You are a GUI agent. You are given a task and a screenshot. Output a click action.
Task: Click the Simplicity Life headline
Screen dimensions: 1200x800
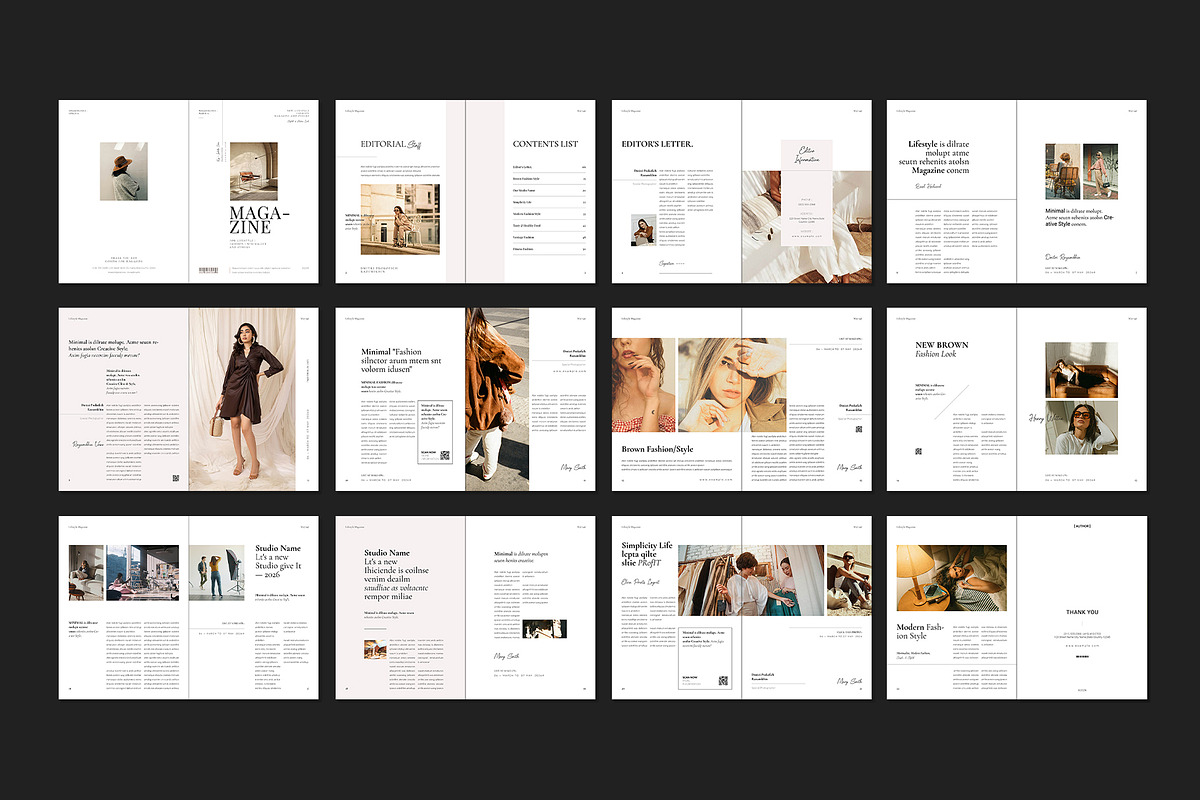[647, 554]
